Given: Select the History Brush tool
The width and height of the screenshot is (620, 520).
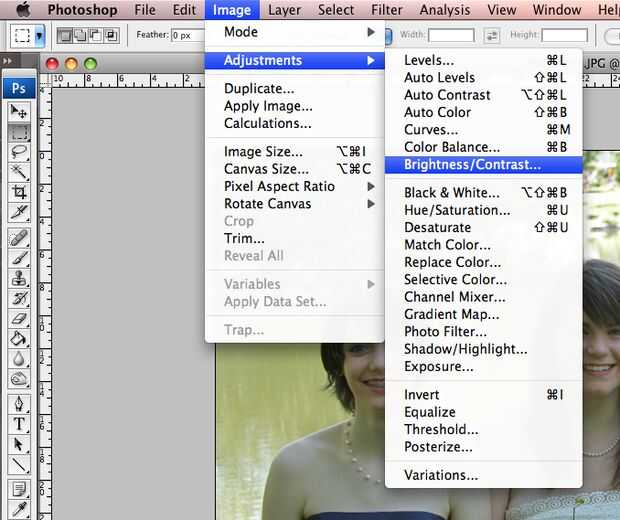Looking at the screenshot, I should (19, 298).
